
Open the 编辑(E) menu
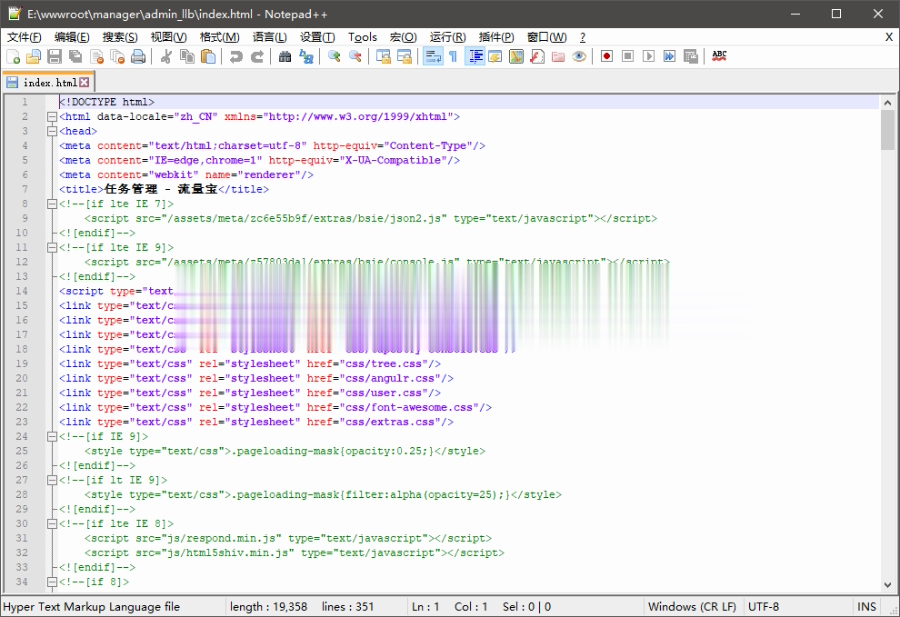point(72,37)
